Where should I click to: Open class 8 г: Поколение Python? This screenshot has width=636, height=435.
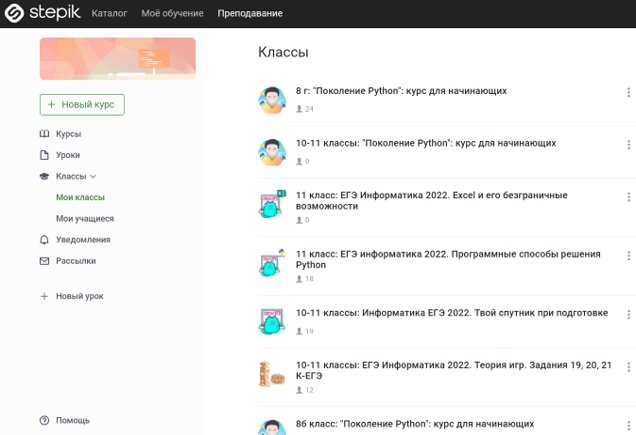click(401, 91)
